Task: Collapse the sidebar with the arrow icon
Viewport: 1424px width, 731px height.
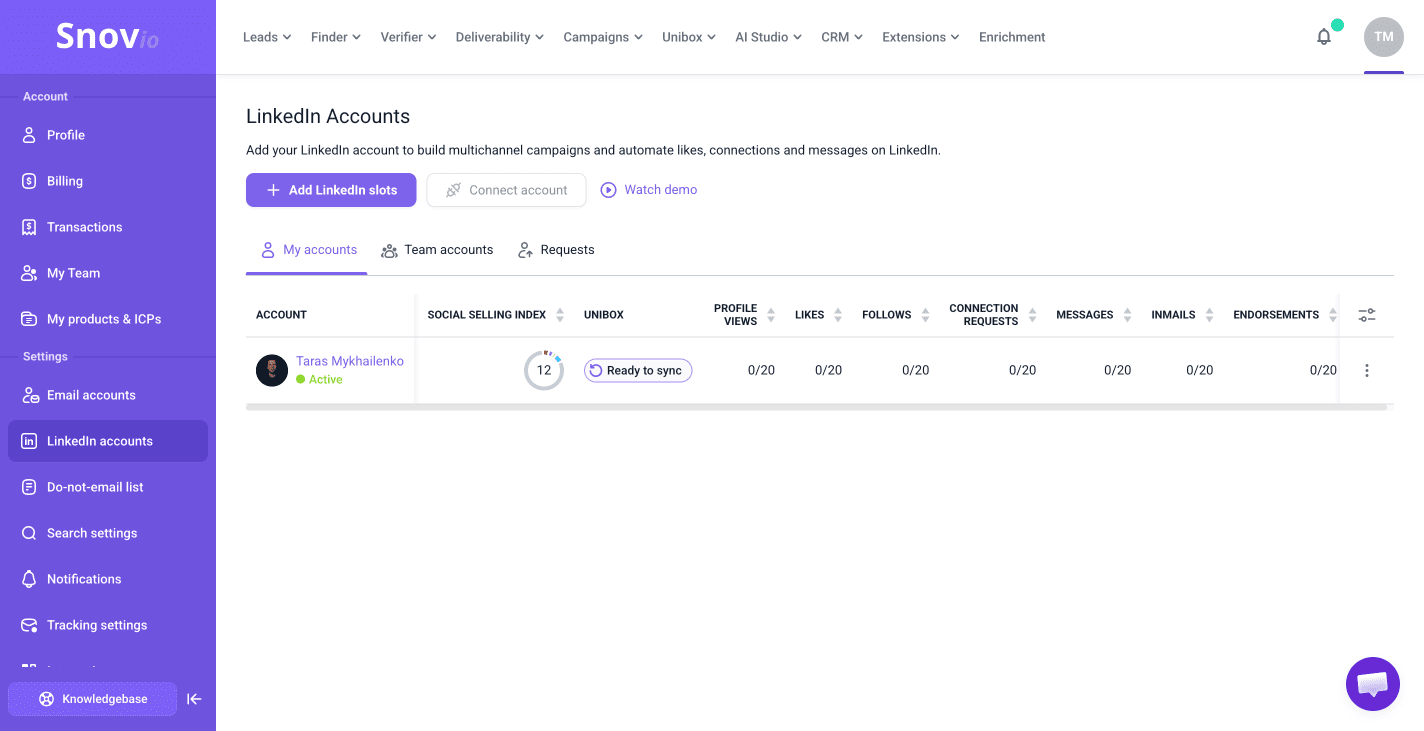Action: (194, 699)
